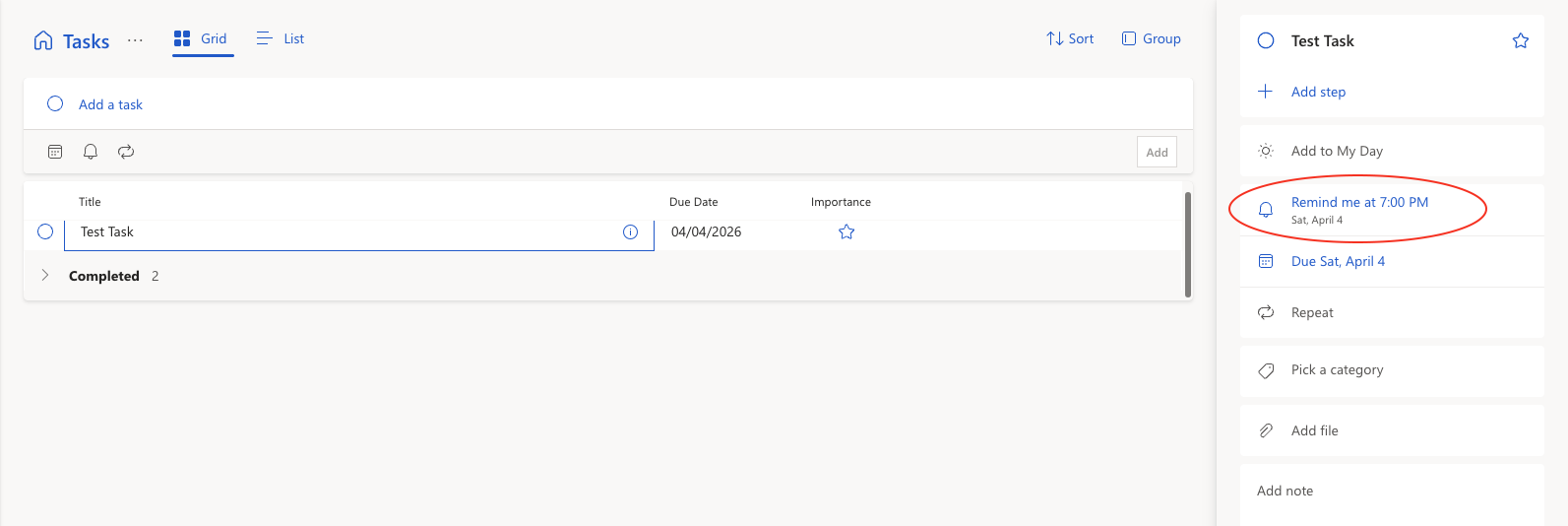The image size is (1568, 526).
Task: Click the calendar due date icon under Add a task
Action: pyautogui.click(x=55, y=152)
